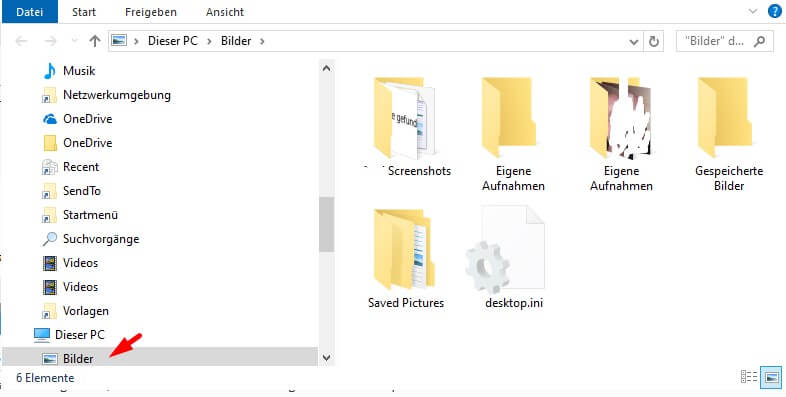The height and width of the screenshot is (397, 786).
Task: Click the navigation pane scrollbar thumb
Action: 326,224
